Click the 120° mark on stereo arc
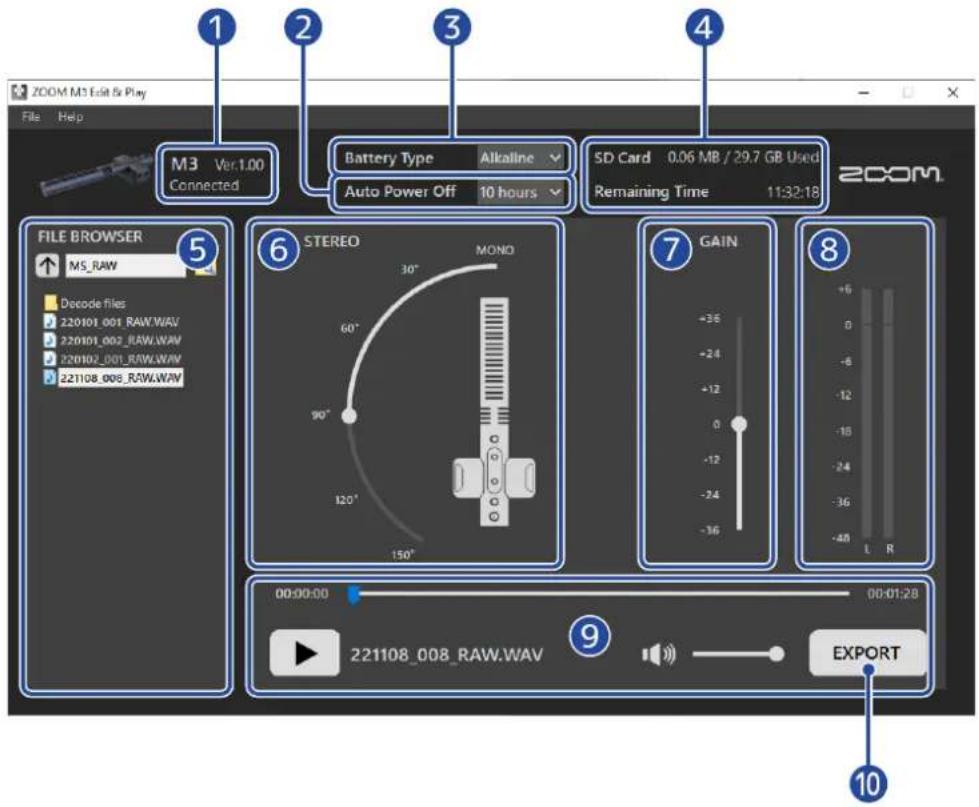The width and height of the screenshot is (979, 807). click(x=347, y=500)
